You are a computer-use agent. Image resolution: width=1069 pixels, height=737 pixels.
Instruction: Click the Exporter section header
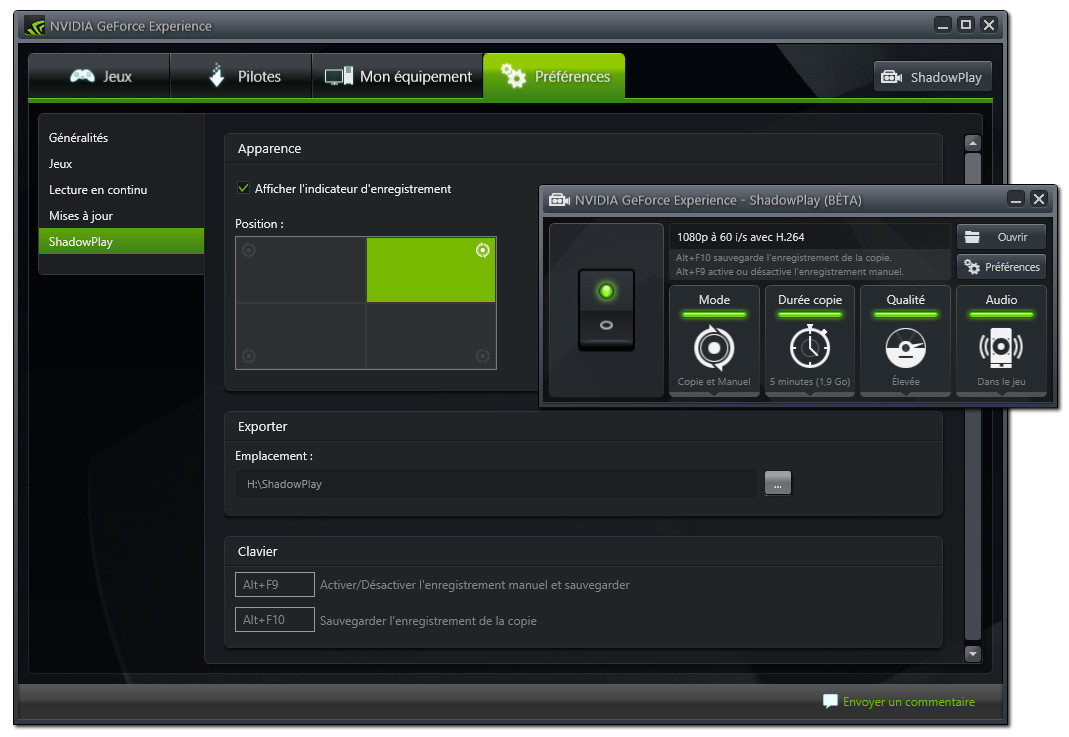coord(262,427)
